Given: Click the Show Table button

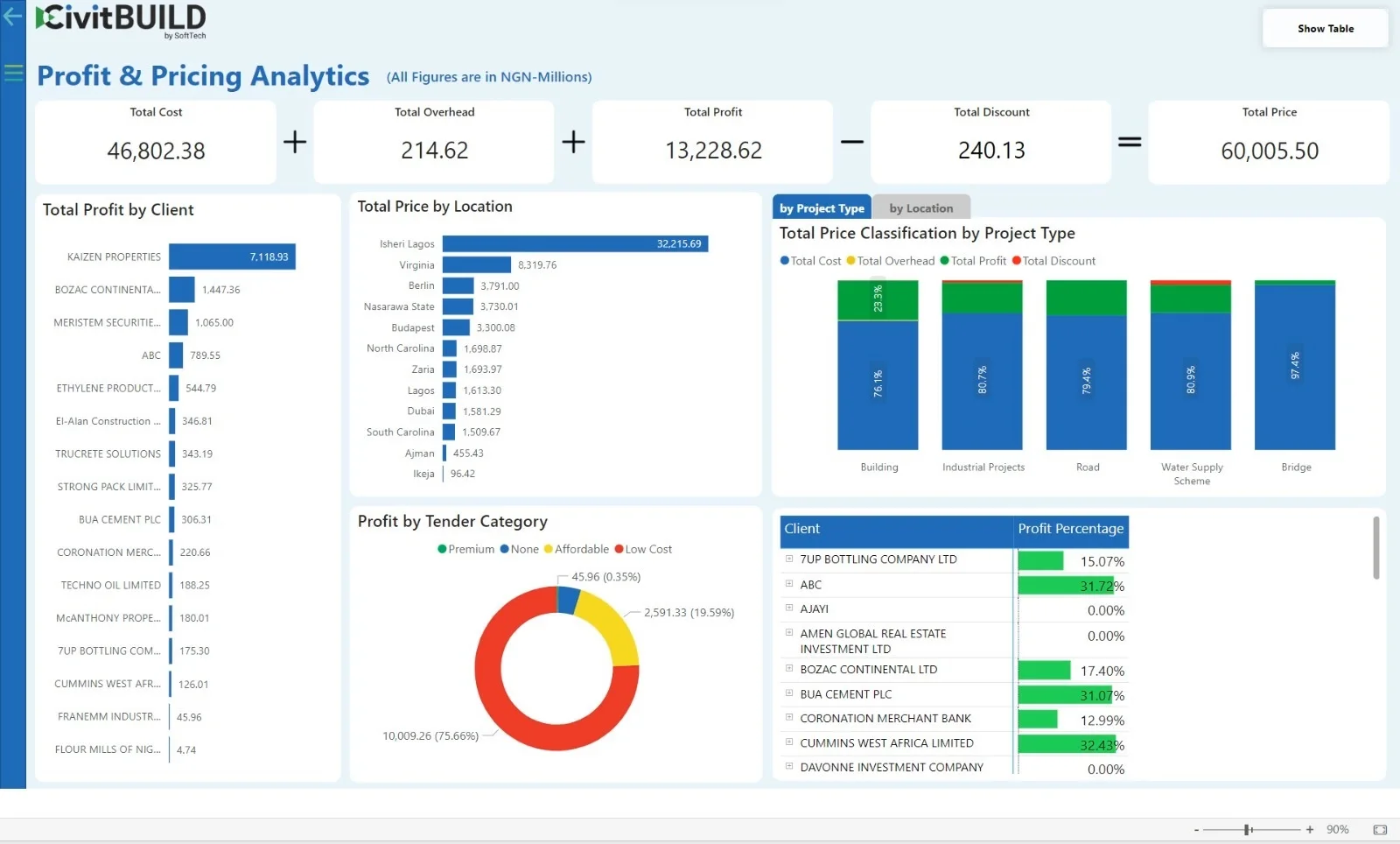Looking at the screenshot, I should tap(1325, 29).
